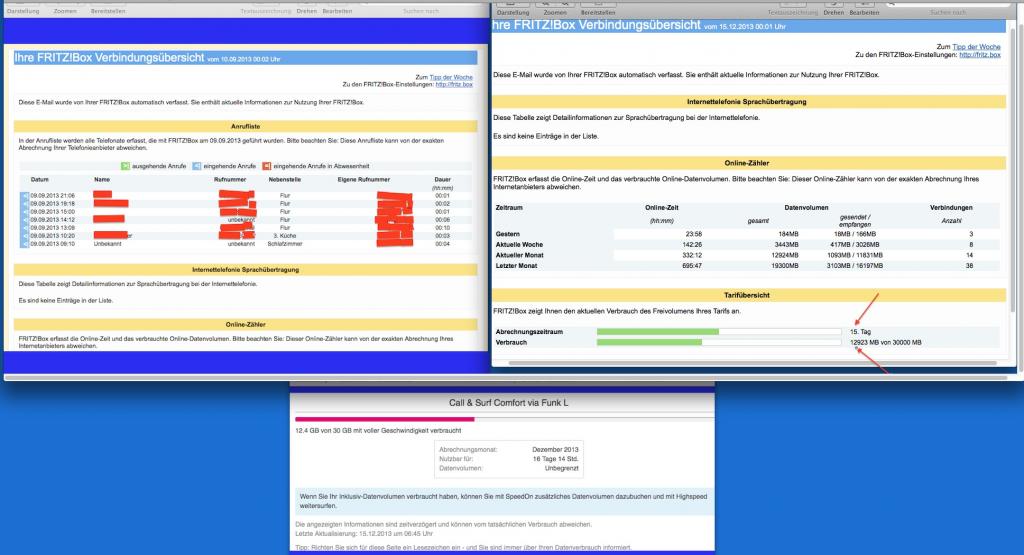Click the Dezember 2013 billing month value

(555, 449)
